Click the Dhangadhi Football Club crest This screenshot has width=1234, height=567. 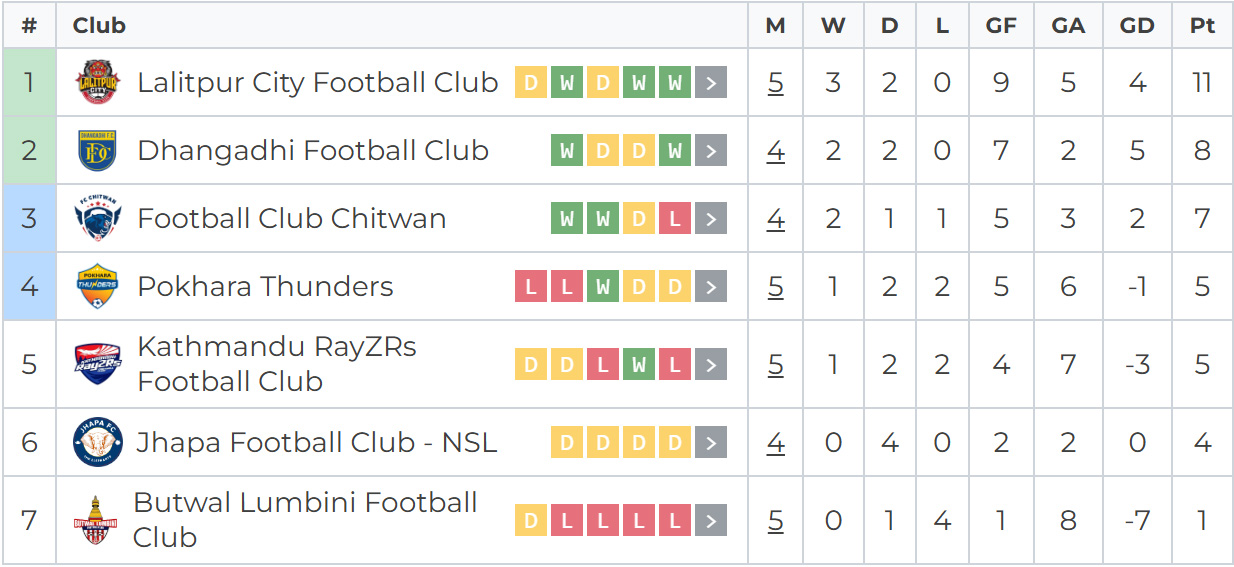click(x=98, y=151)
